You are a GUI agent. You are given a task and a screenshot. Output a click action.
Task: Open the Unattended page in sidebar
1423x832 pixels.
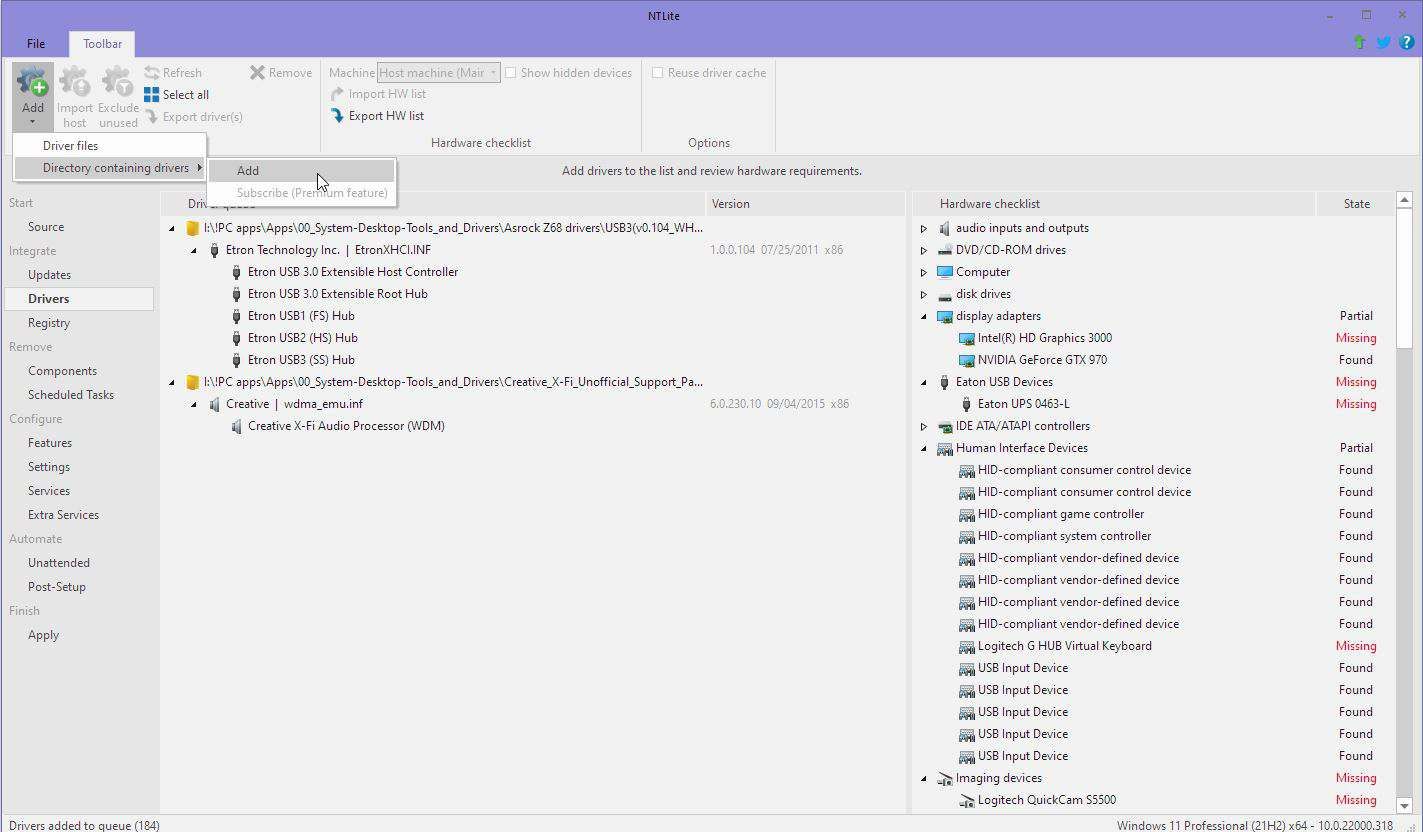click(59, 563)
